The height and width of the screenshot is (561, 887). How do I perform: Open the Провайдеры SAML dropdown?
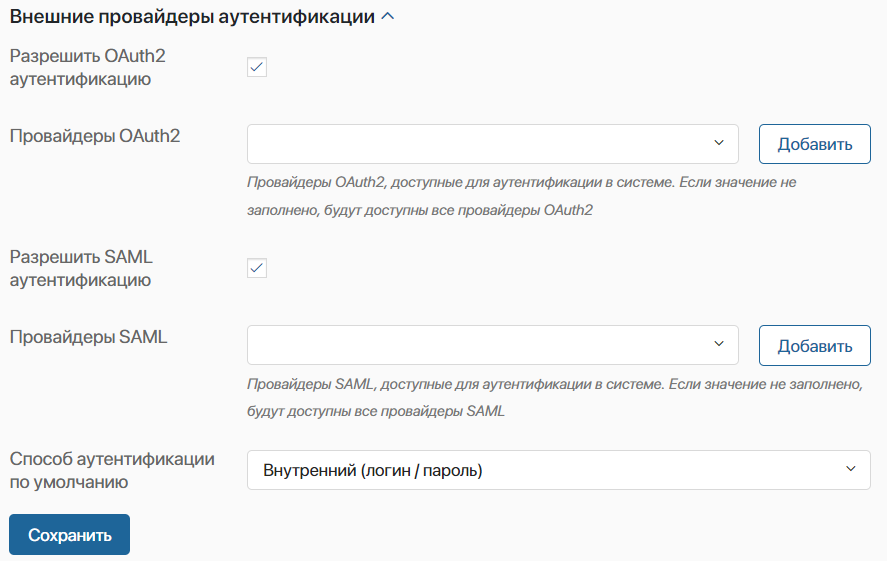(x=493, y=345)
